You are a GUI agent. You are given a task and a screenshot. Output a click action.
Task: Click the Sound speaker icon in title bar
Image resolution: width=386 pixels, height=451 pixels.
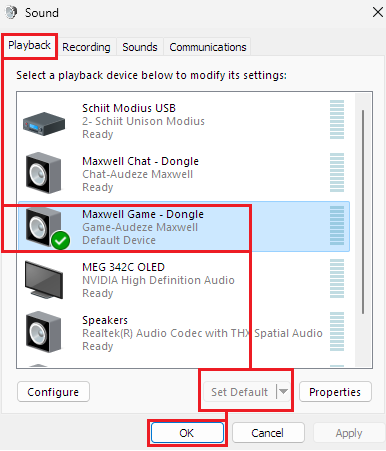pos(11,13)
